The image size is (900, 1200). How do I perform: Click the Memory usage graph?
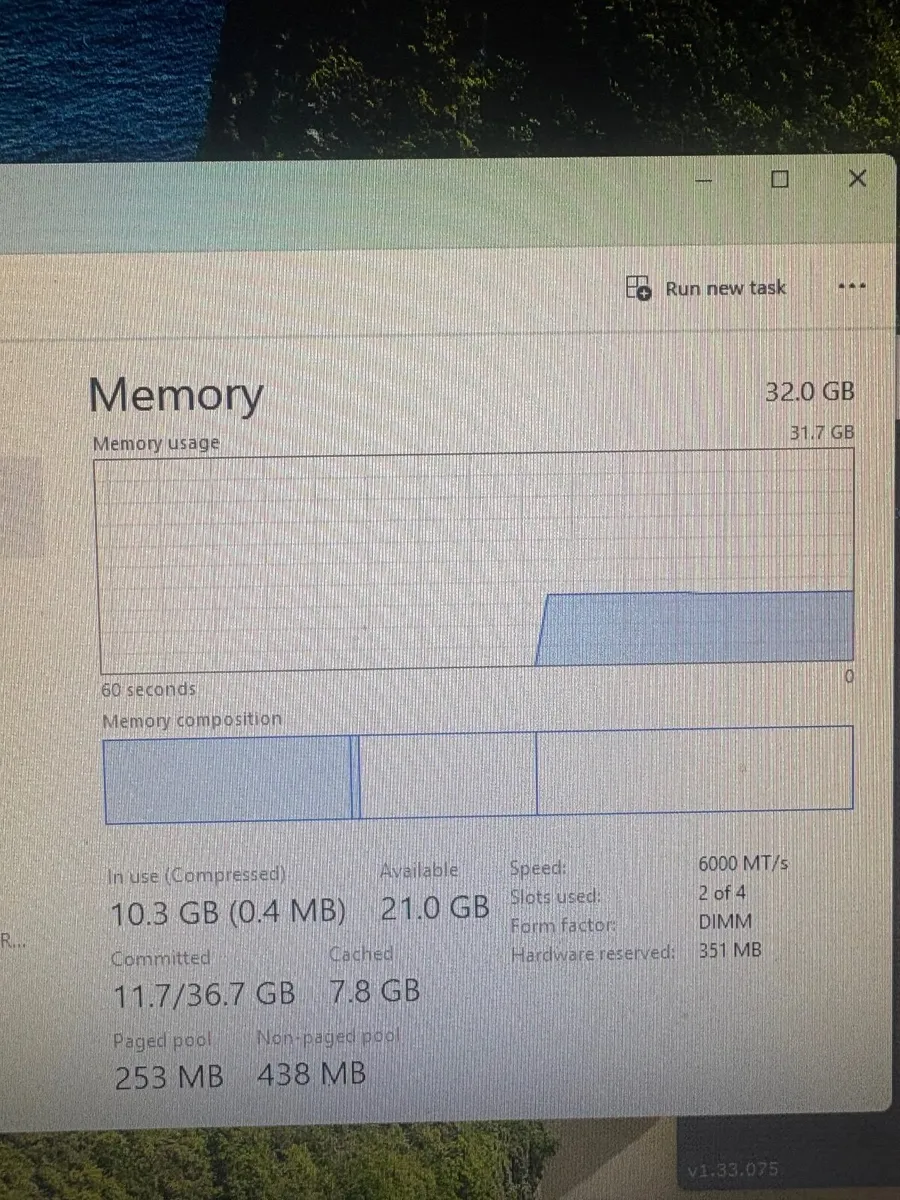click(x=475, y=560)
